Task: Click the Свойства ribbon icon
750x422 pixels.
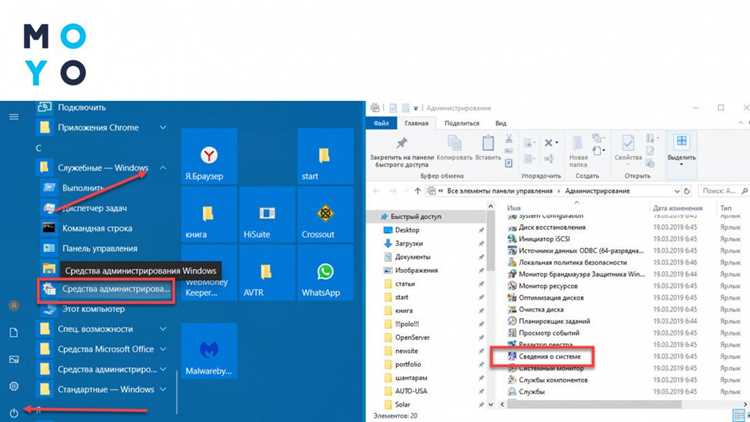Action: pos(628,148)
